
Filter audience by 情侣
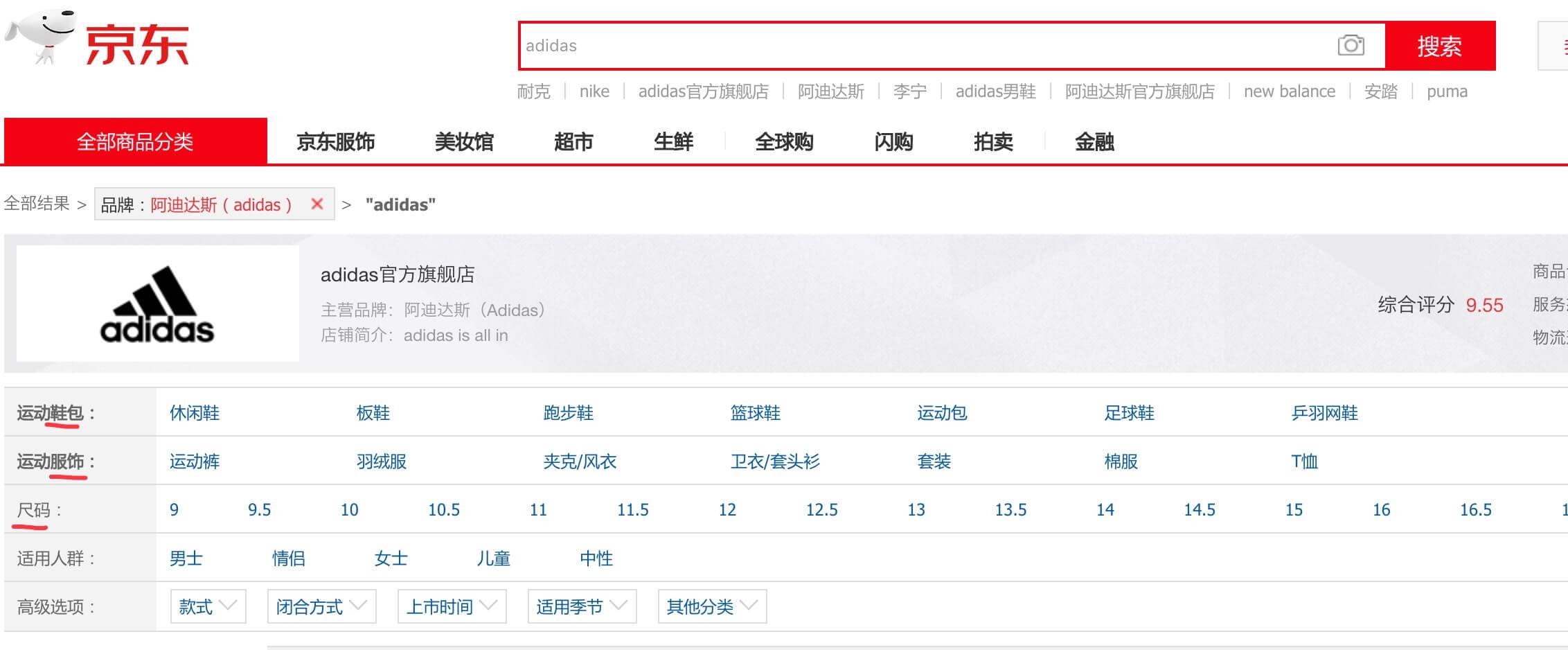pos(289,559)
